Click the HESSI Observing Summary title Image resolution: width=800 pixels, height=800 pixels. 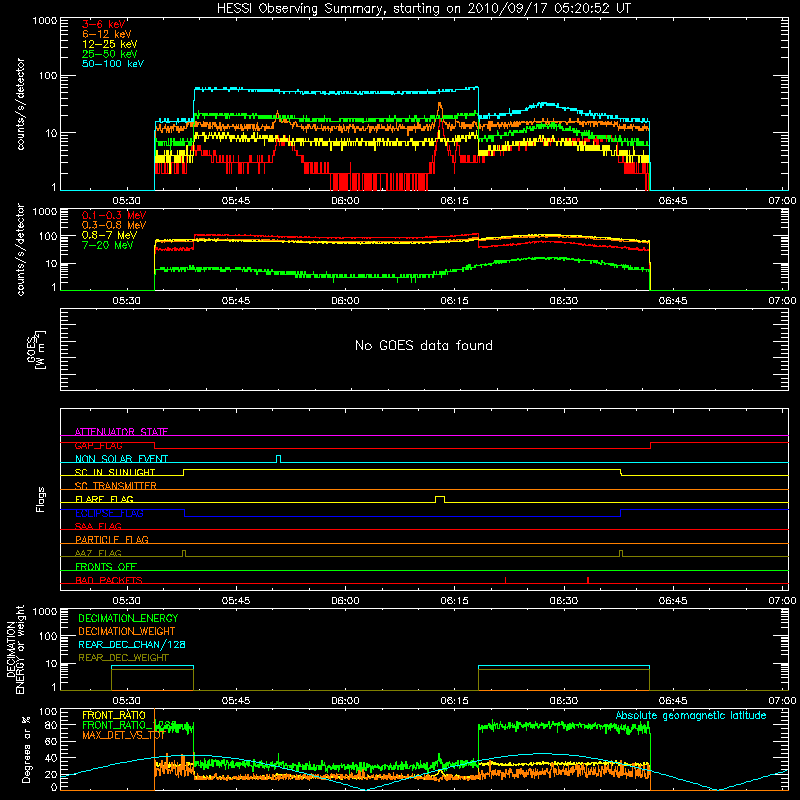[423, 9]
